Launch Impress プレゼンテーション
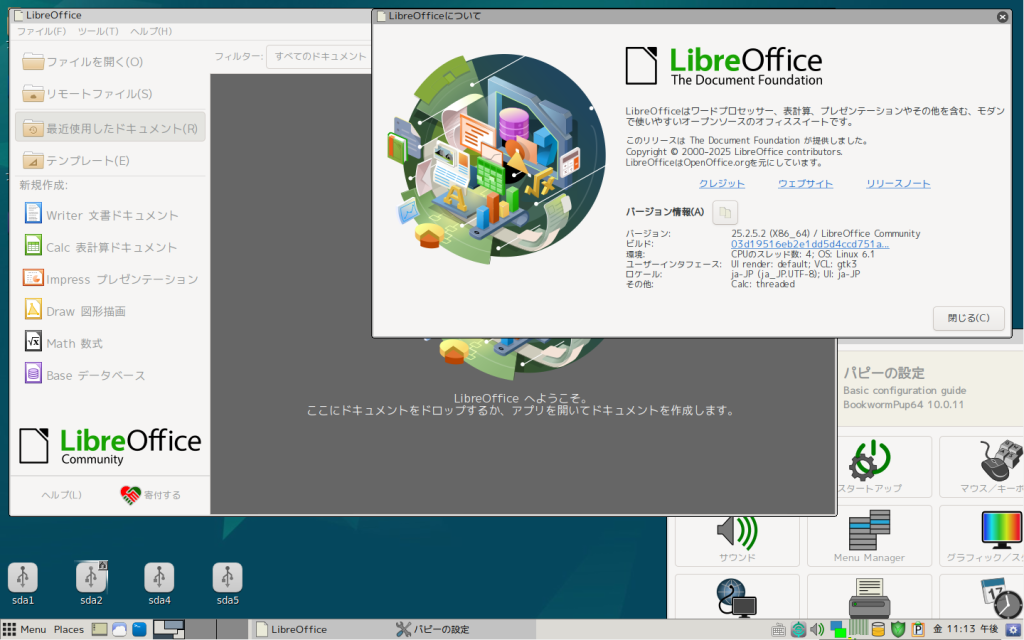The image size is (1024, 640). coord(111,279)
